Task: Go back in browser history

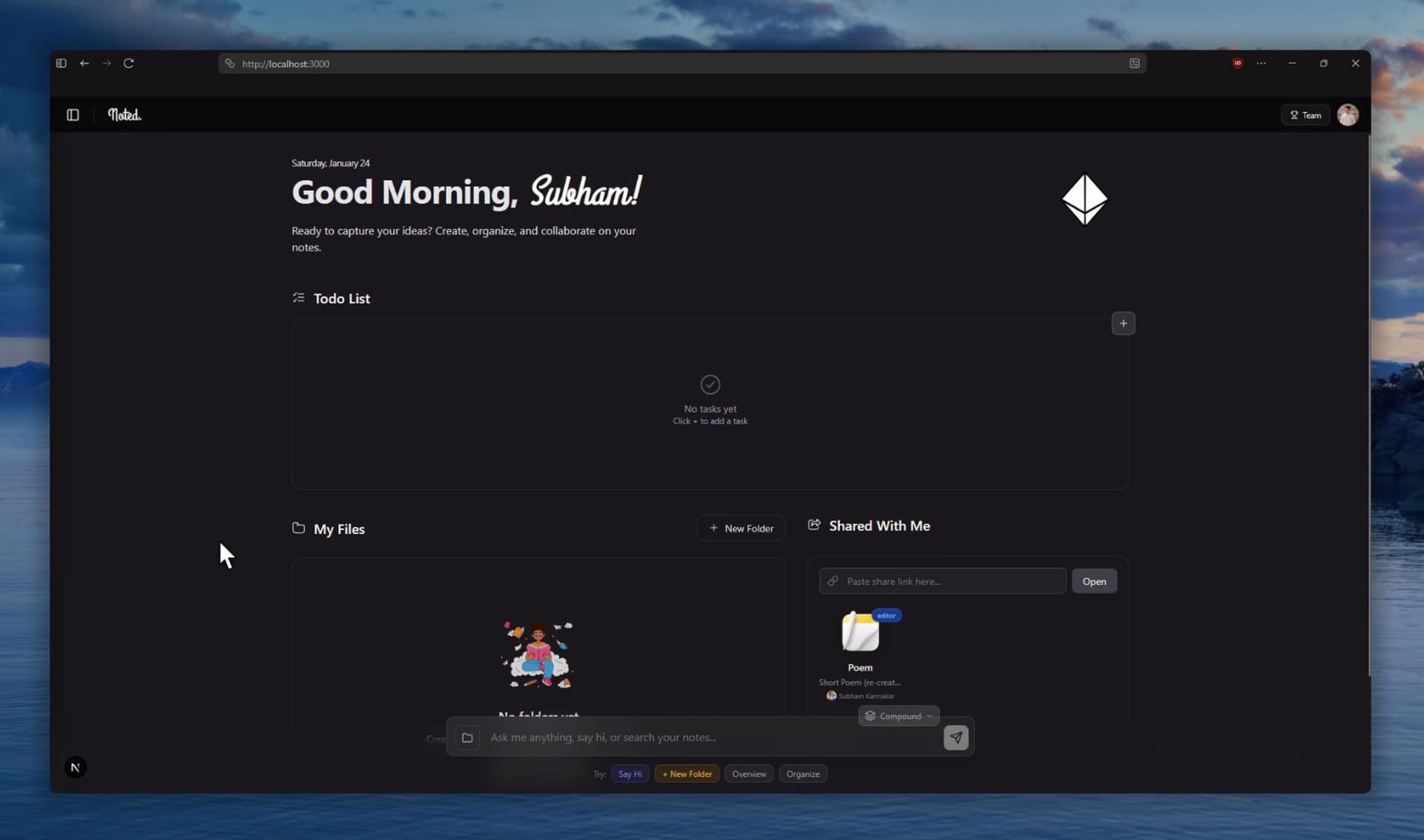Action: pyautogui.click(x=85, y=64)
